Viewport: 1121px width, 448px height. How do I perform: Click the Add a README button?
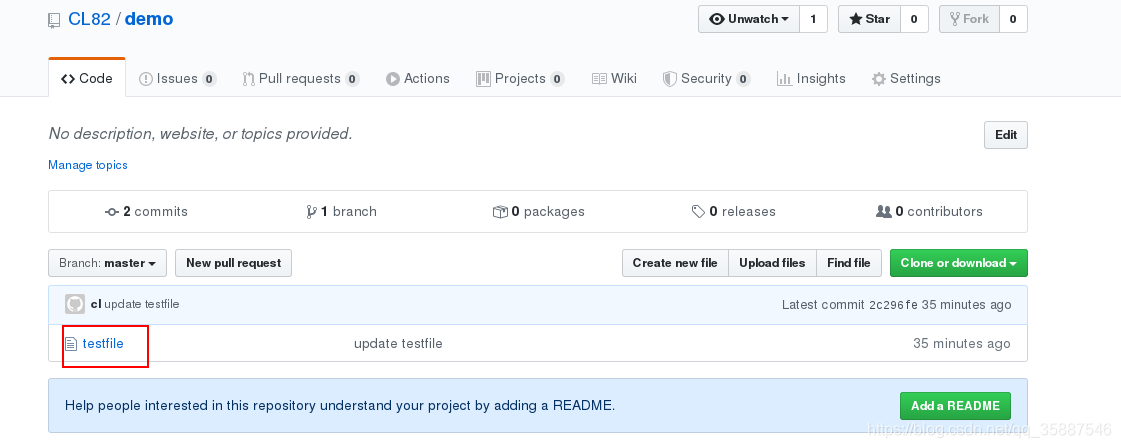pyautogui.click(x=955, y=406)
